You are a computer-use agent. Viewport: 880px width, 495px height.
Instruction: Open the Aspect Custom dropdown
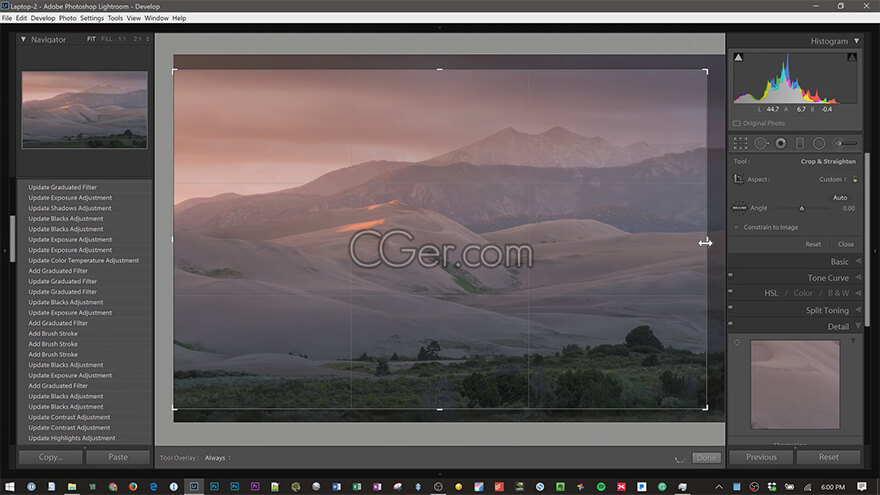(833, 180)
